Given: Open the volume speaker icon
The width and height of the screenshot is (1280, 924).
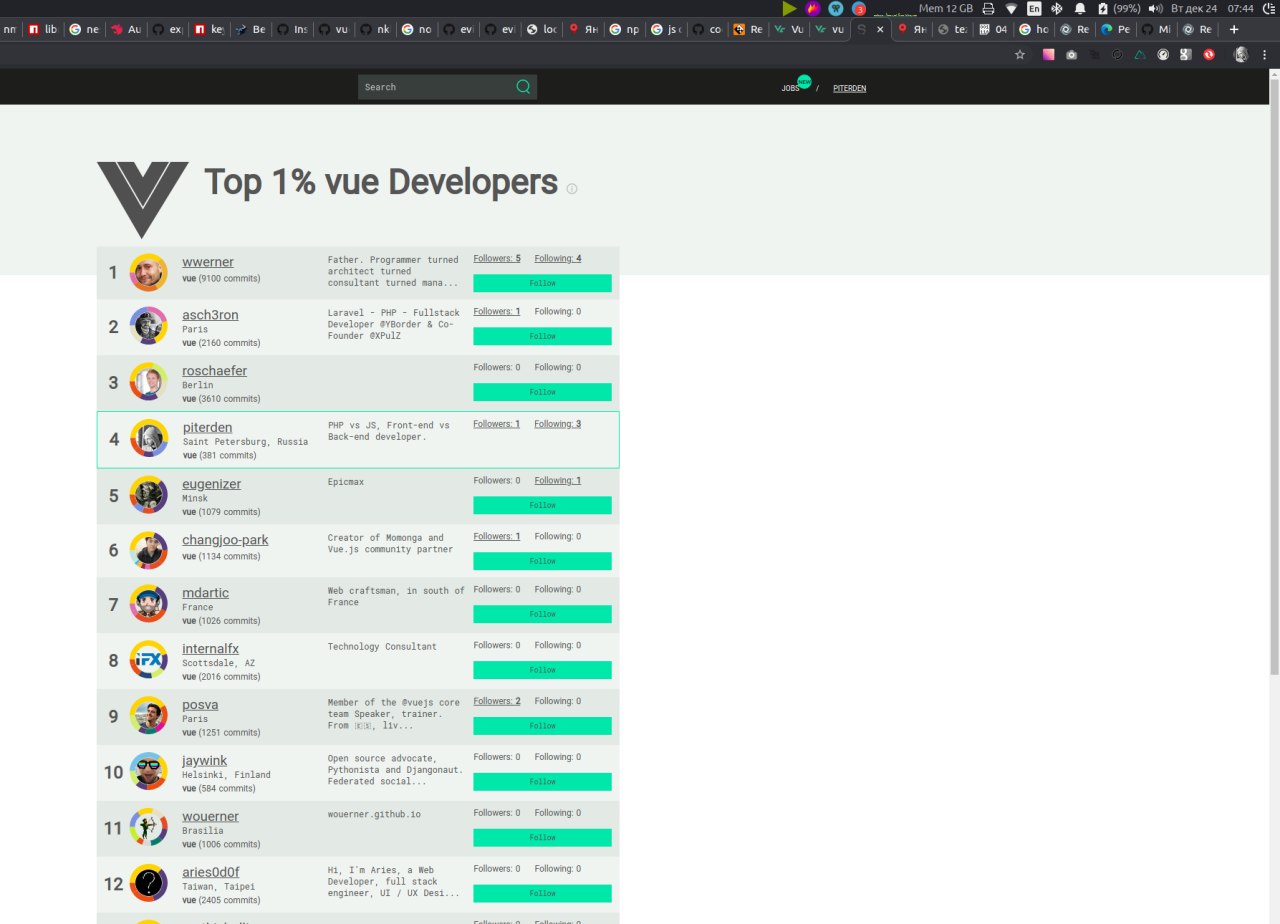Looking at the screenshot, I should point(1156,8).
